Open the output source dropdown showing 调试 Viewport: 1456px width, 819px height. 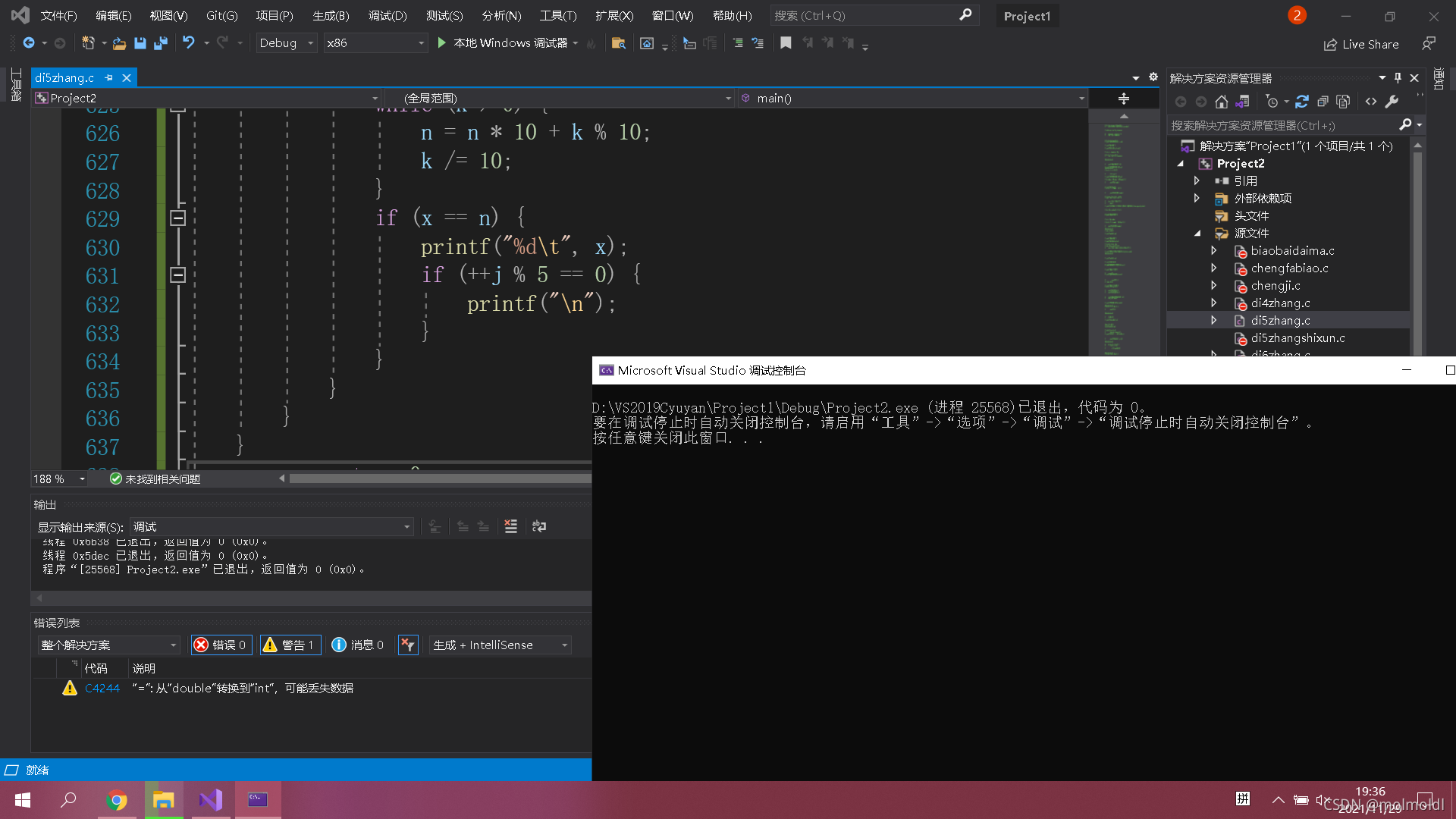click(x=271, y=526)
